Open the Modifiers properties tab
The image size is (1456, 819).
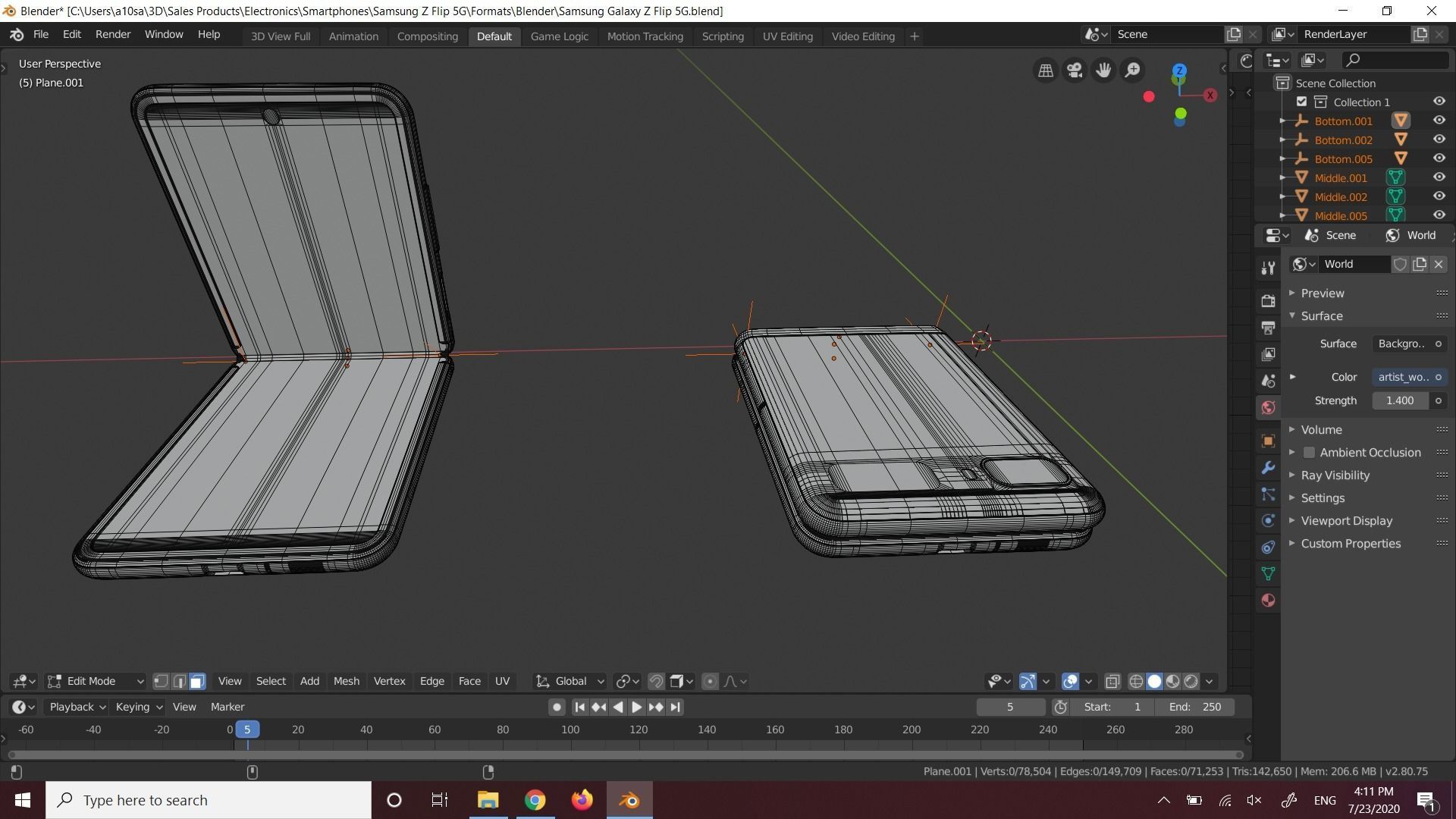[1268, 467]
